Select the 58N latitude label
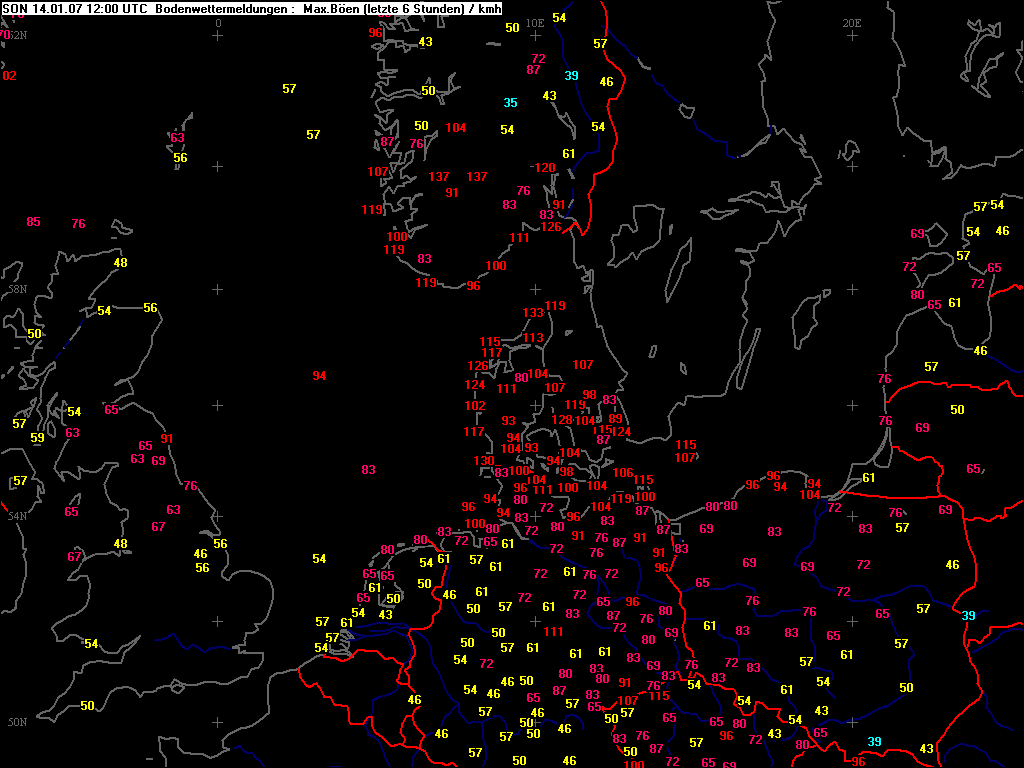The width and height of the screenshot is (1024, 768). click(x=17, y=289)
